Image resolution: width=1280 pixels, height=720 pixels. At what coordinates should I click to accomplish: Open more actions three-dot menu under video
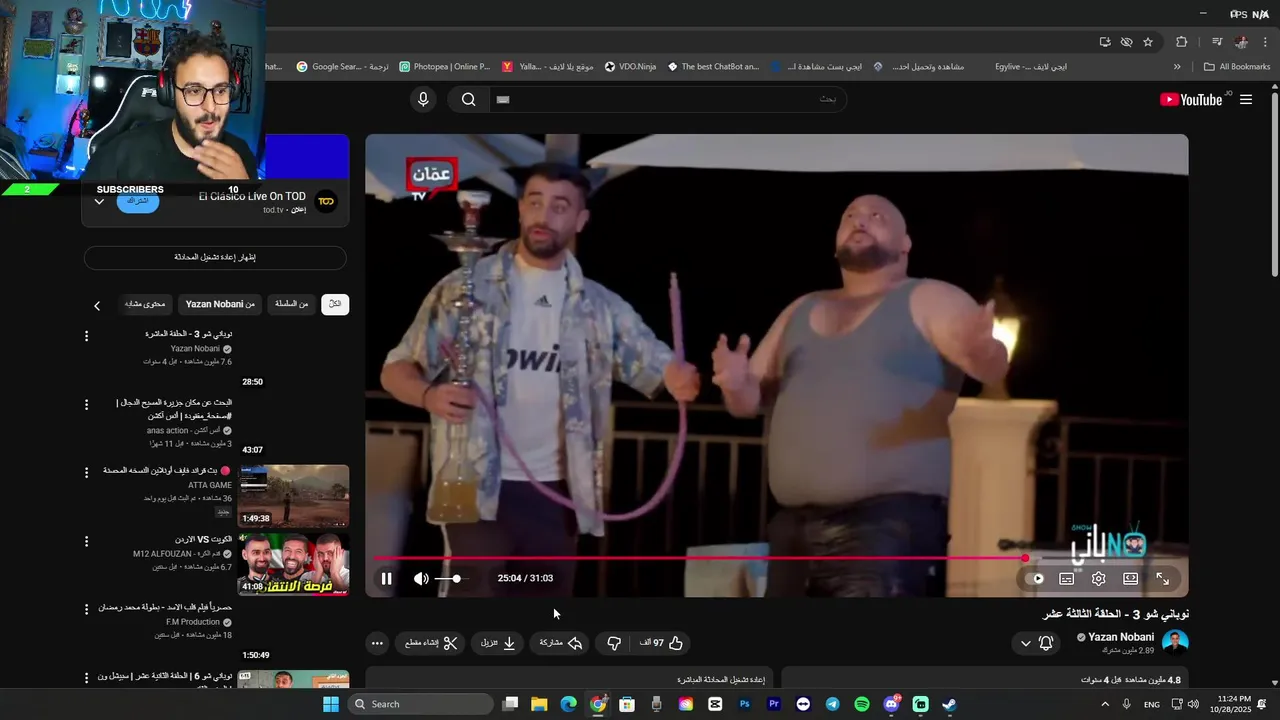point(376,643)
